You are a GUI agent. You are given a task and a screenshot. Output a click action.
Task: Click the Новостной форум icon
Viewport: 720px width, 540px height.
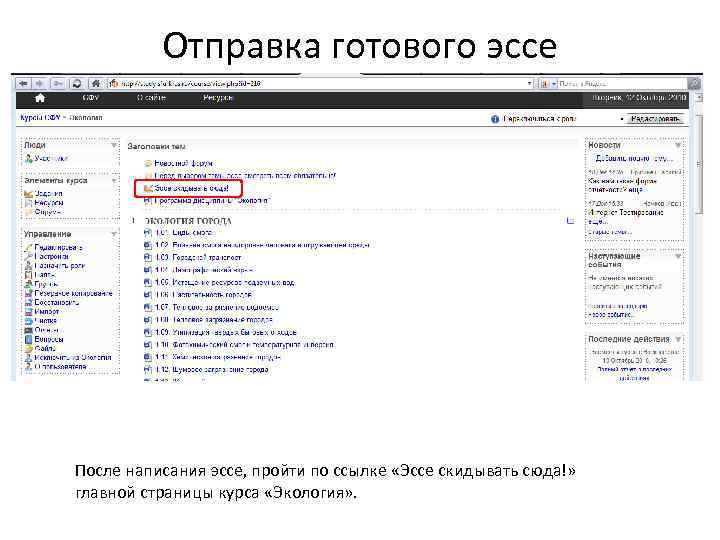148,163
